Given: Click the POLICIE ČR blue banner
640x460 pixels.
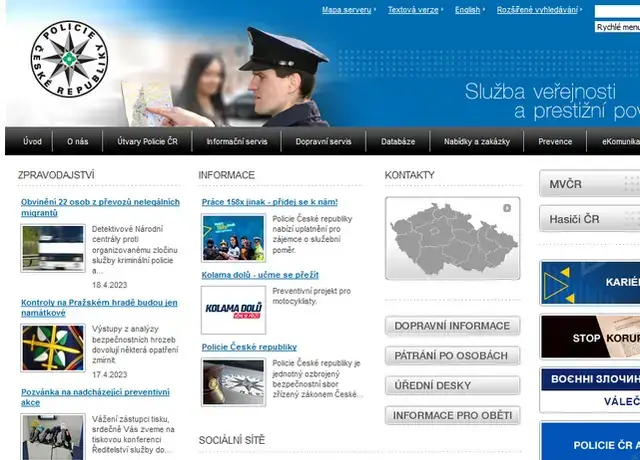Looking at the screenshot, I should (590, 441).
